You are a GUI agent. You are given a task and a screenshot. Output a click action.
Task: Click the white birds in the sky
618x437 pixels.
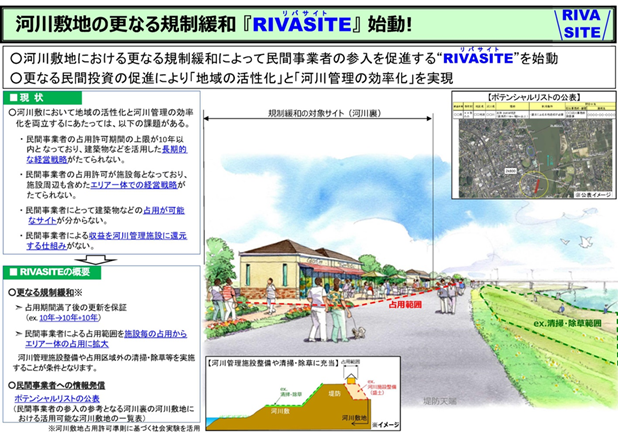[x=579, y=241]
